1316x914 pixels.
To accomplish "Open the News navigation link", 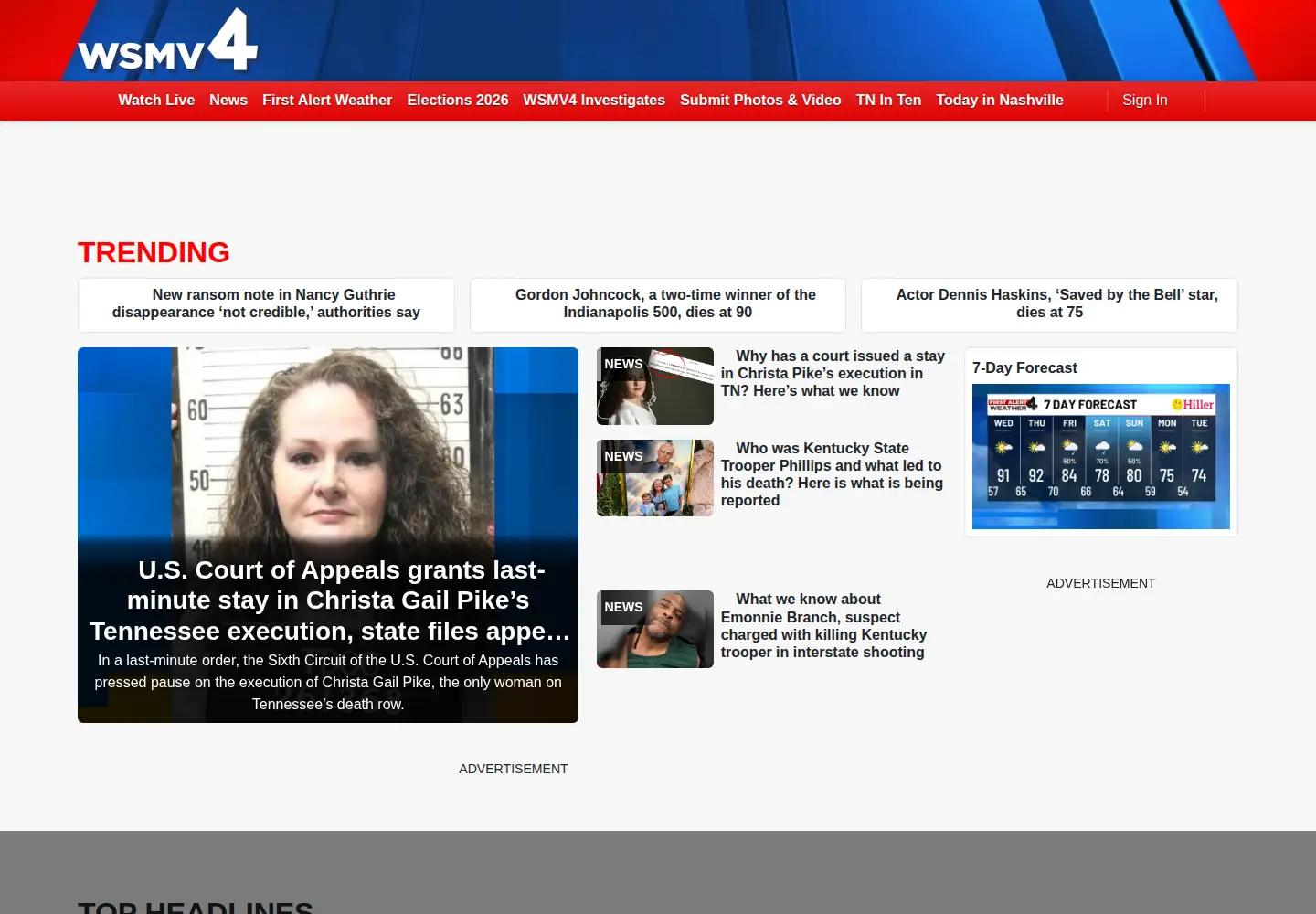I will pyautogui.click(x=228, y=101).
